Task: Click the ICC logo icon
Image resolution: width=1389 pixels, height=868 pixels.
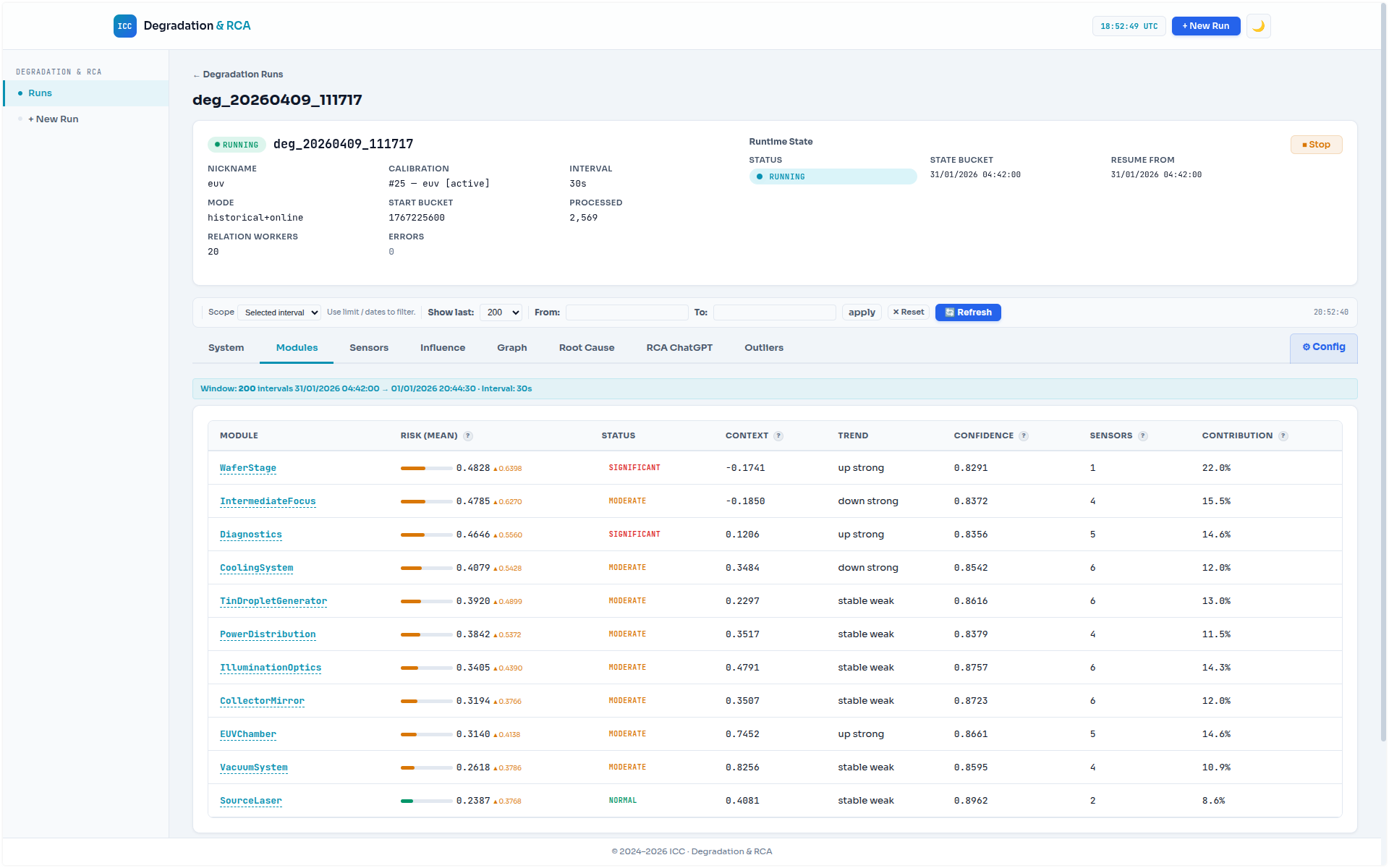Action: point(124,26)
